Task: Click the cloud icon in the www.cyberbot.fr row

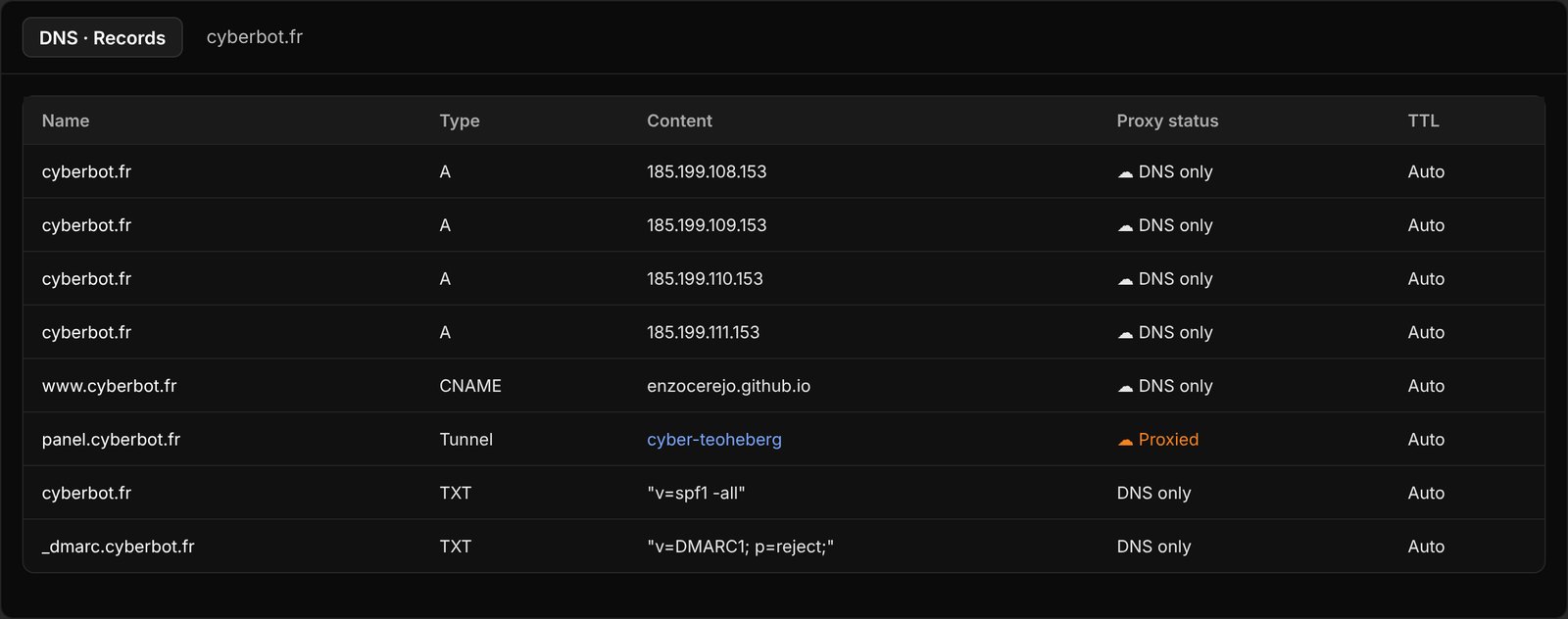Action: [x=1125, y=388]
